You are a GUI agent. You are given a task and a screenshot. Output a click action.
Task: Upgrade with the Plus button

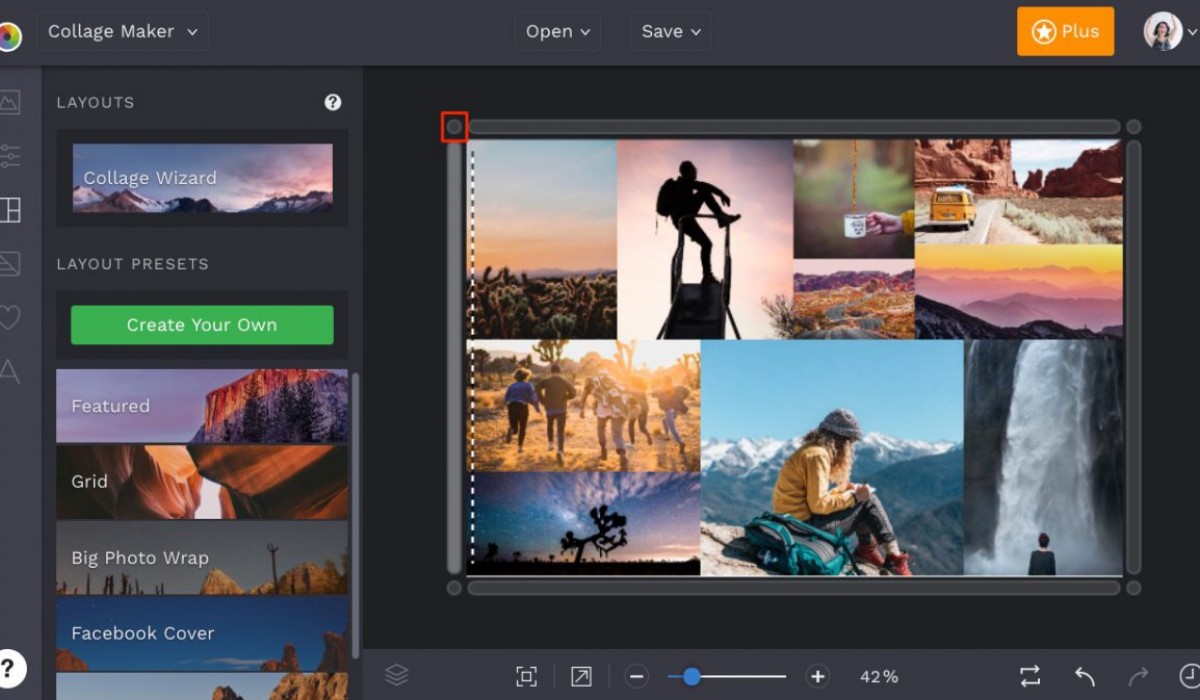[x=1065, y=31]
